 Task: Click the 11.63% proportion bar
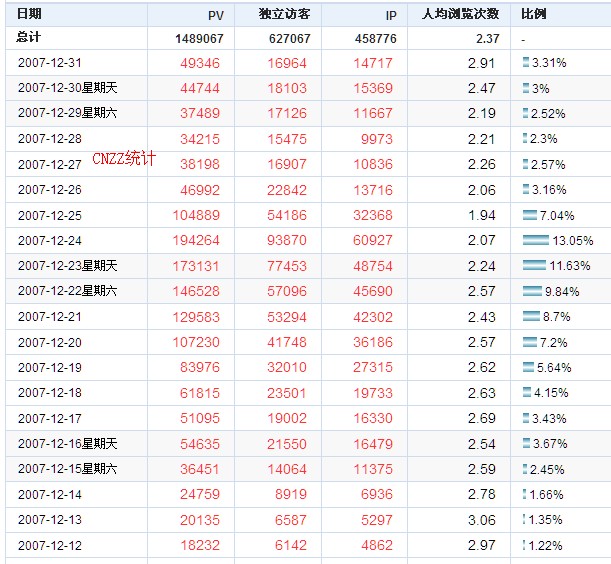(x=534, y=265)
